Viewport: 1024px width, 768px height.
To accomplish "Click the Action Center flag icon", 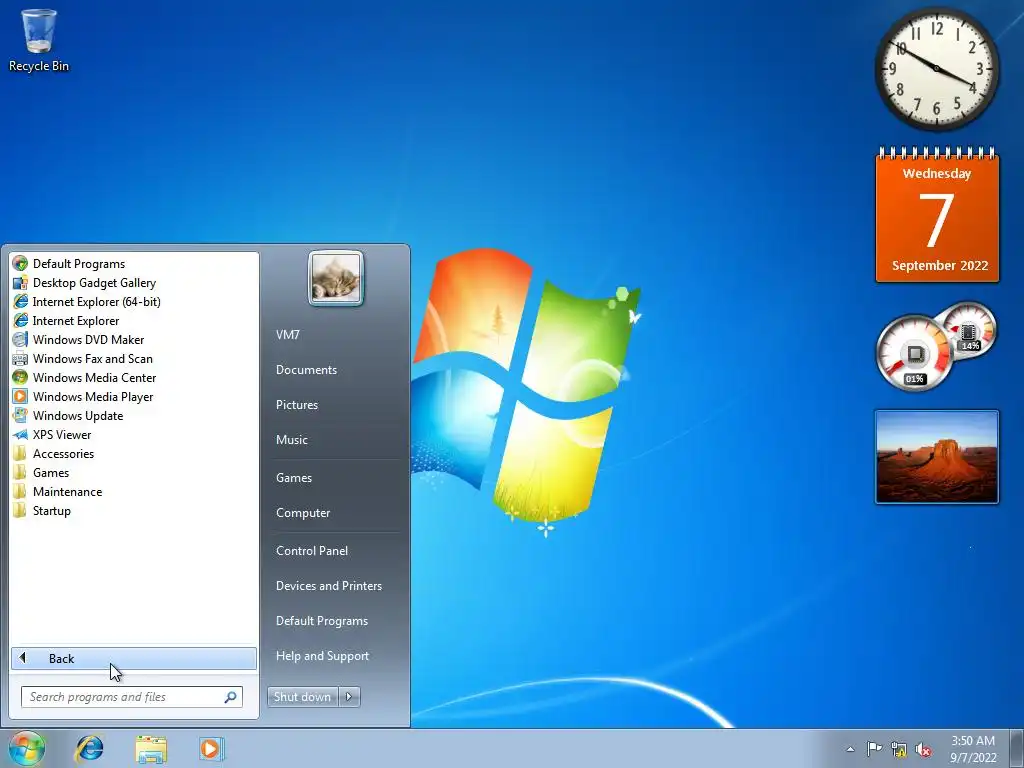I will click(x=874, y=749).
